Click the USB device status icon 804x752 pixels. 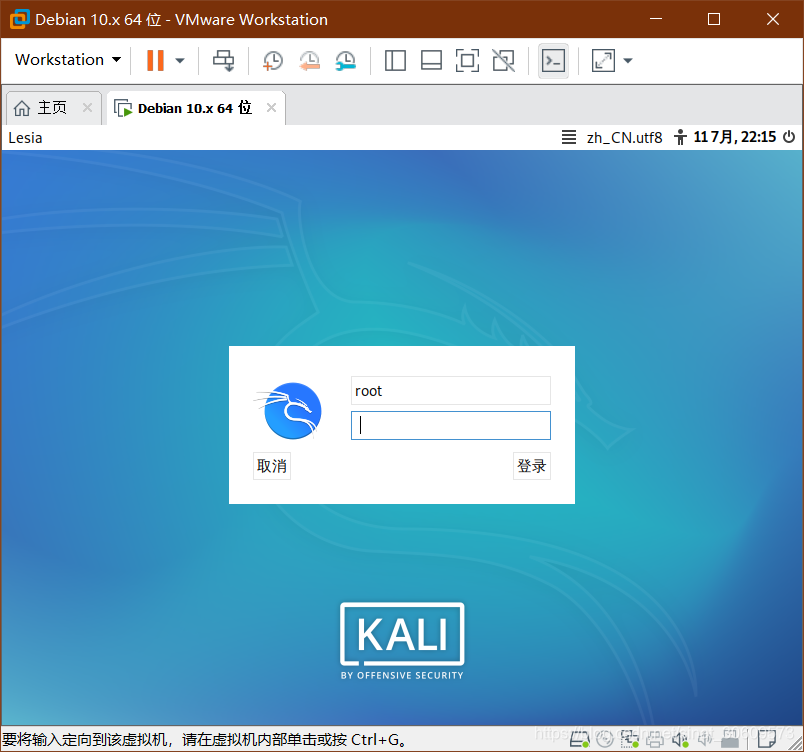click(x=730, y=739)
